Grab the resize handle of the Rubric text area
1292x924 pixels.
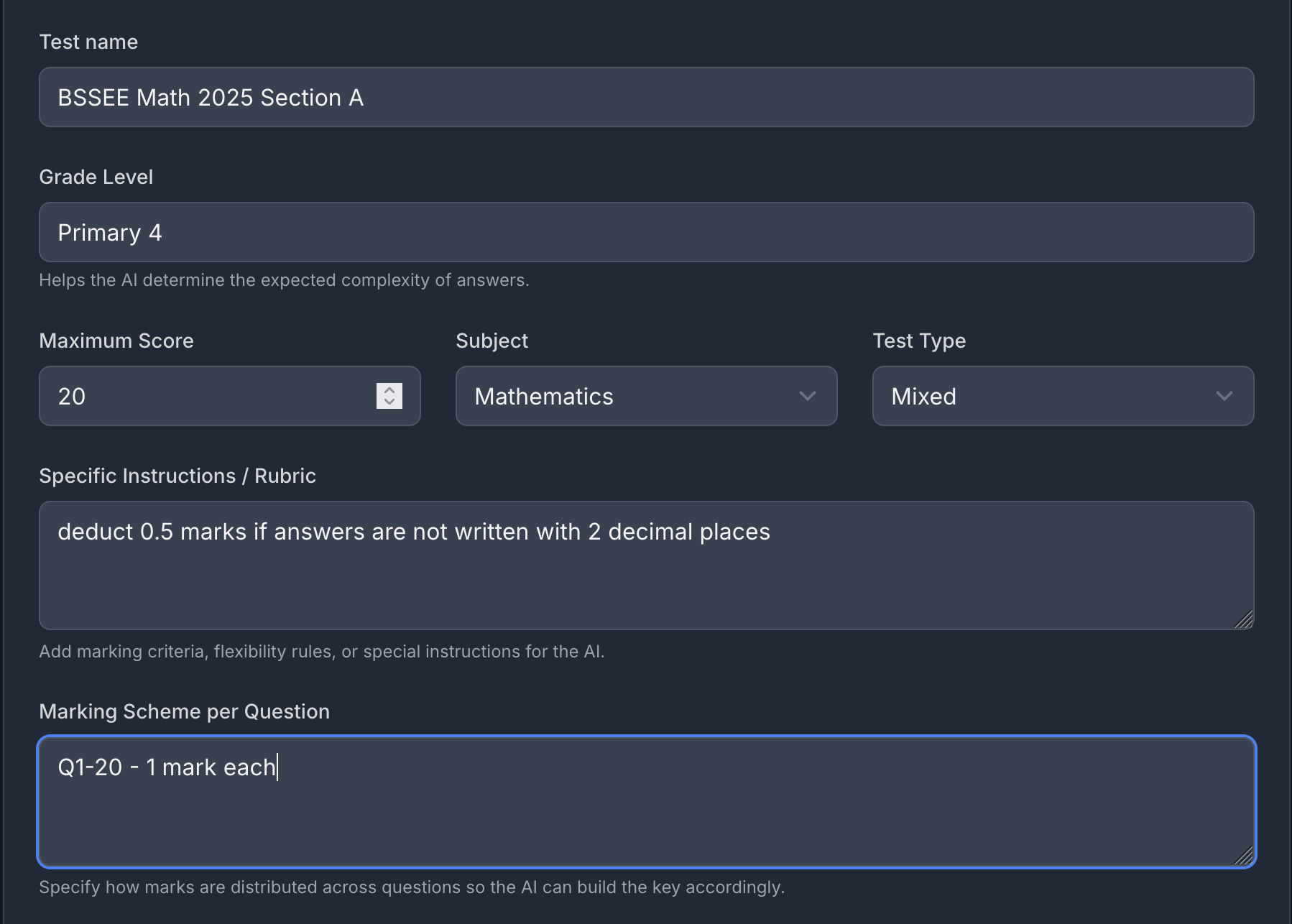pos(1244,619)
